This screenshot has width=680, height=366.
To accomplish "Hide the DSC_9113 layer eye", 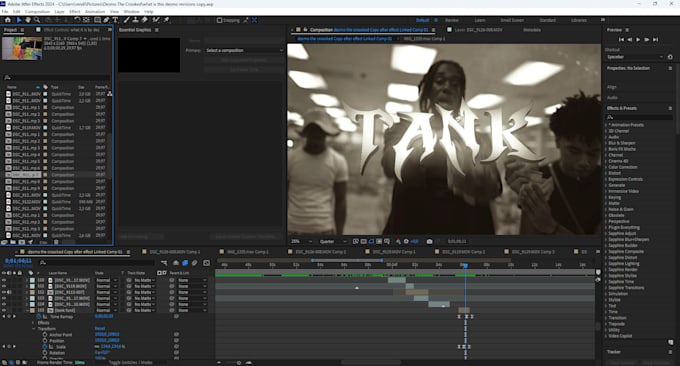I will (x=4, y=292).
